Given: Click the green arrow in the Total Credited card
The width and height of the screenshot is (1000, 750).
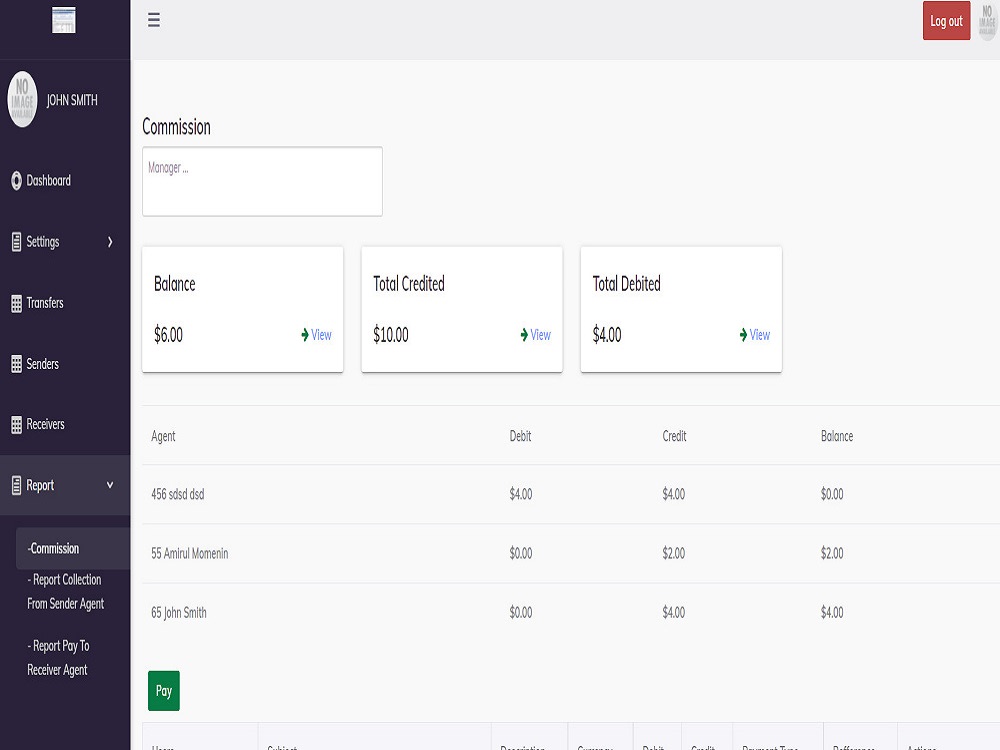Looking at the screenshot, I should point(524,335).
